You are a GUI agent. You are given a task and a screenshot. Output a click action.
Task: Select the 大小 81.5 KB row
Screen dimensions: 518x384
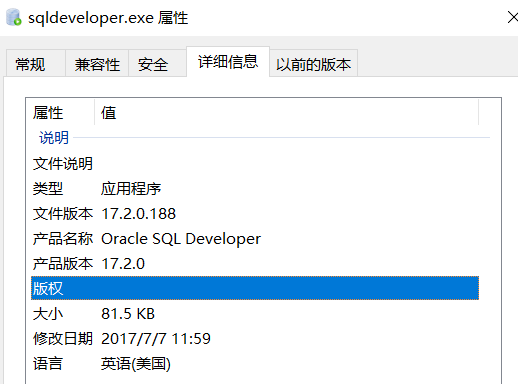tap(255, 314)
